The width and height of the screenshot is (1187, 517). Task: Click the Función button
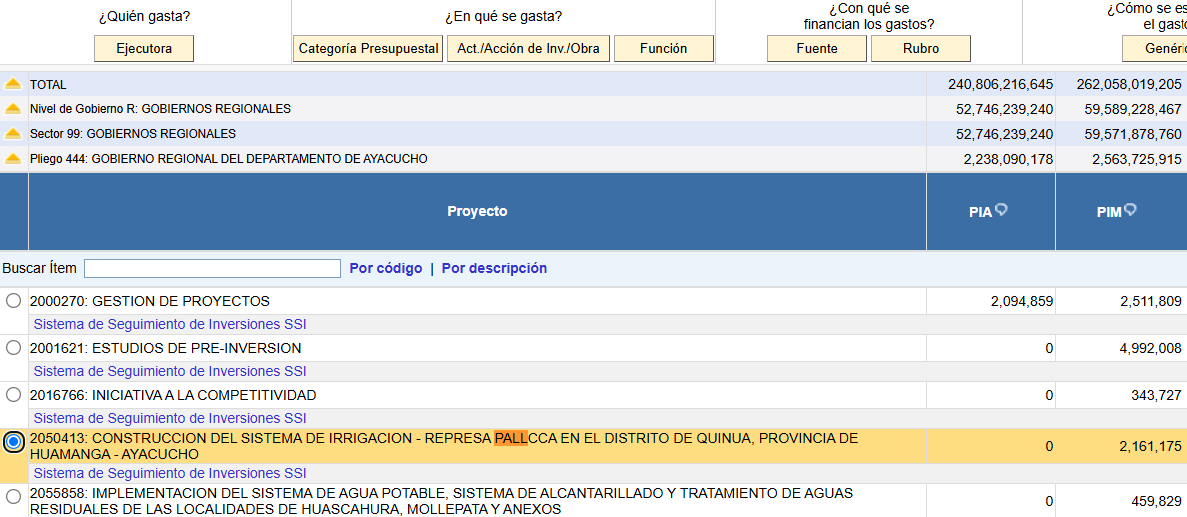[663, 48]
